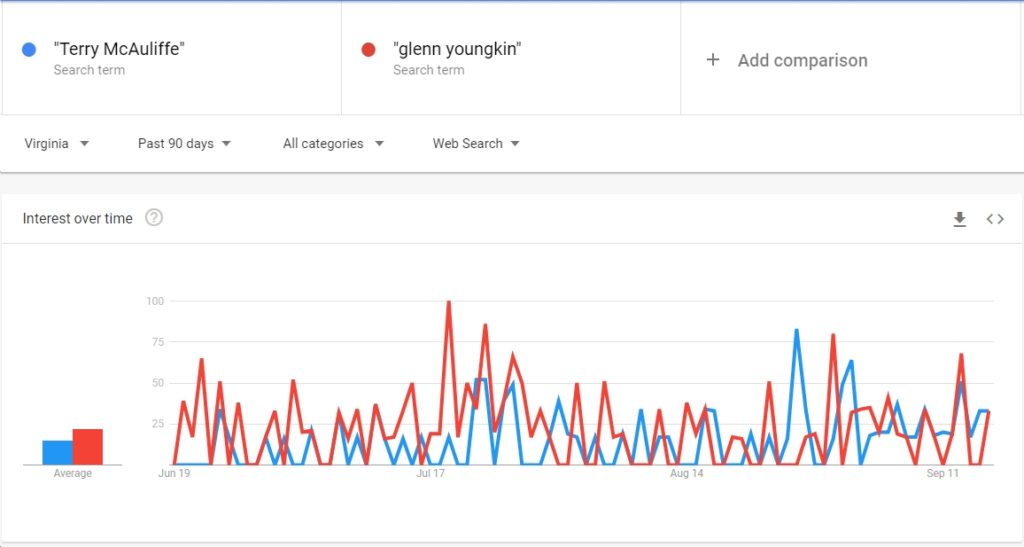Open the Interest over time help icon
Screen dimensions: 1024x547
pyautogui.click(x=153, y=217)
